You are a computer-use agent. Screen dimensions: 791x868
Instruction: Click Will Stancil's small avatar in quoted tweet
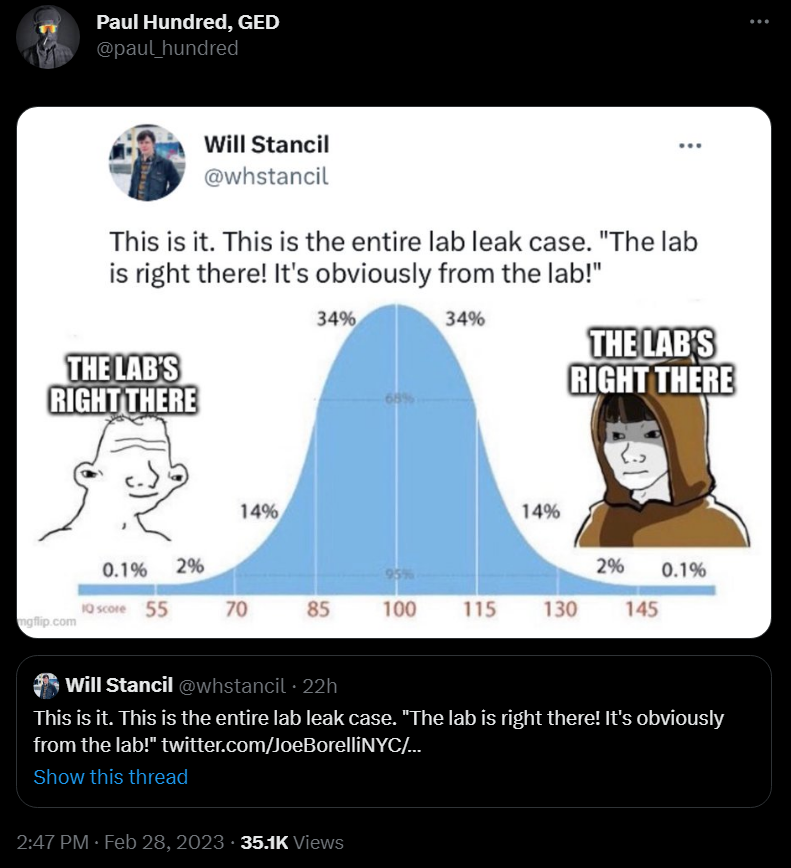[x=46, y=685]
